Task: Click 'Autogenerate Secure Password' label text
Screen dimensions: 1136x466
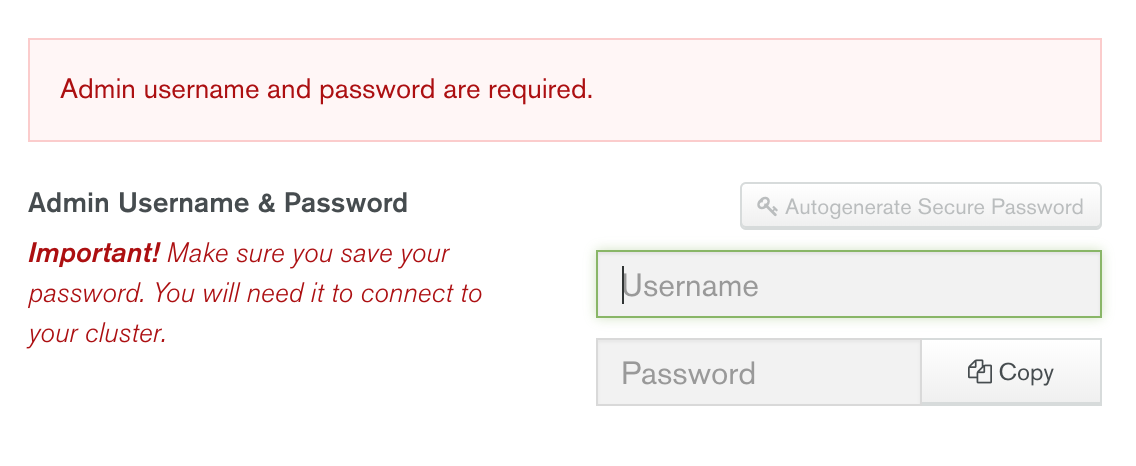Action: click(x=934, y=207)
